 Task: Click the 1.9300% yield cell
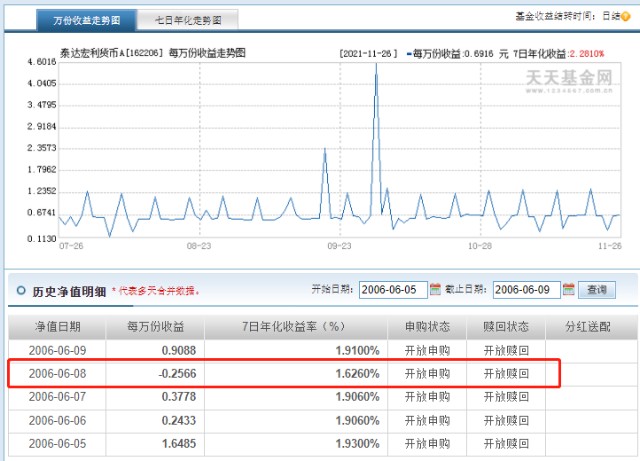[358, 444]
